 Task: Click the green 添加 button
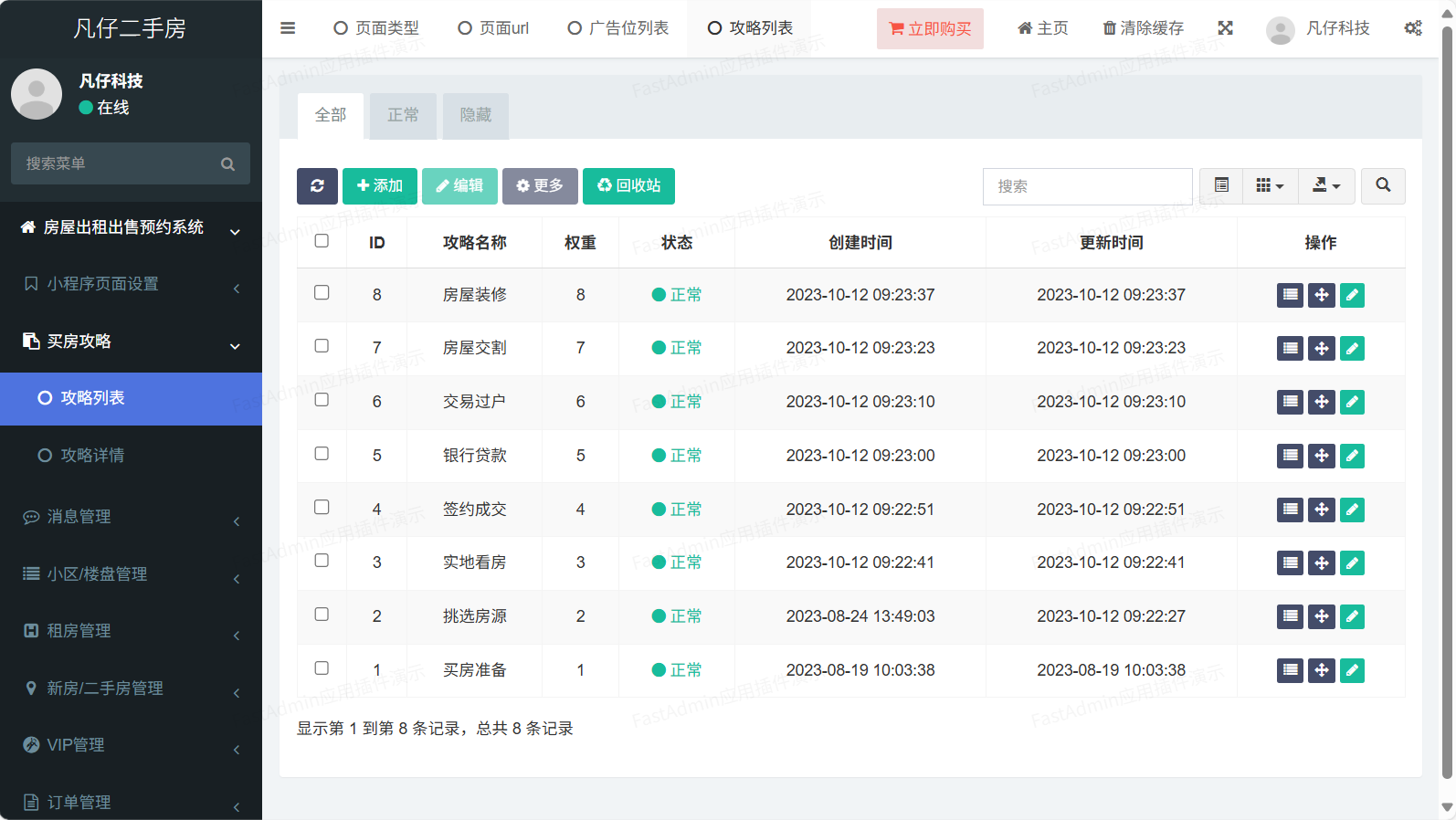tap(380, 186)
